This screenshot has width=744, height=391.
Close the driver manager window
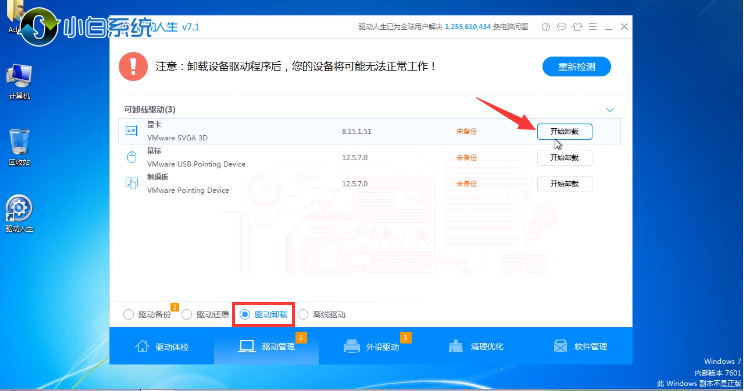(x=624, y=27)
